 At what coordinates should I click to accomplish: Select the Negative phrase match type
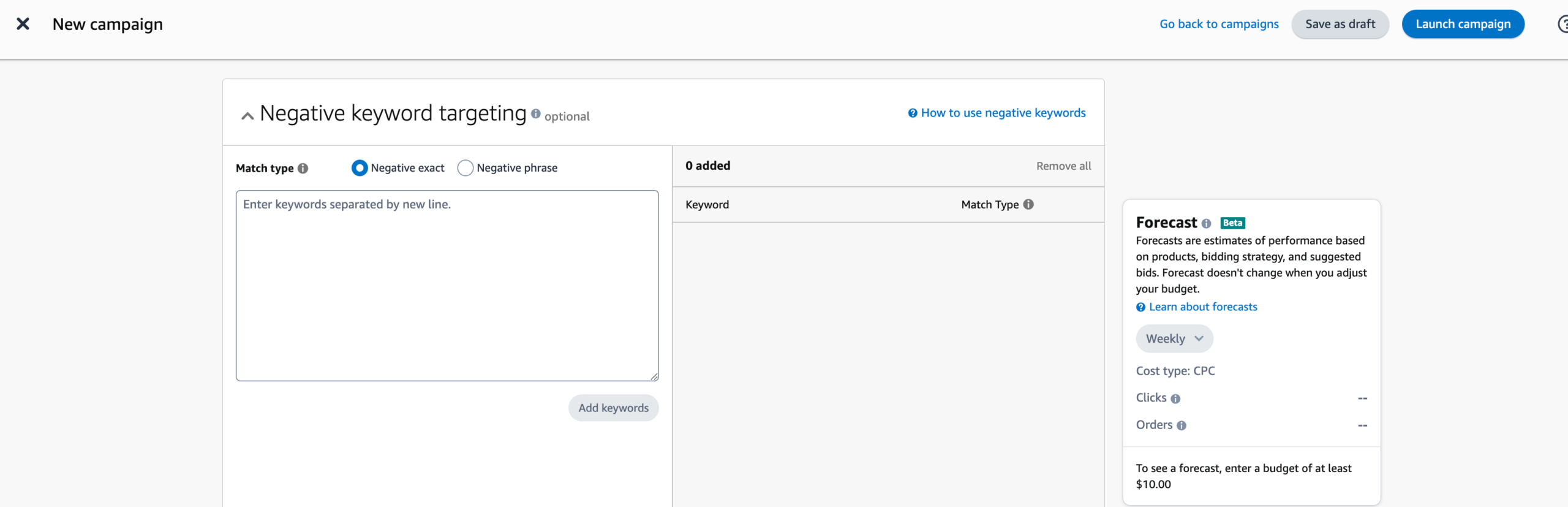pos(465,167)
